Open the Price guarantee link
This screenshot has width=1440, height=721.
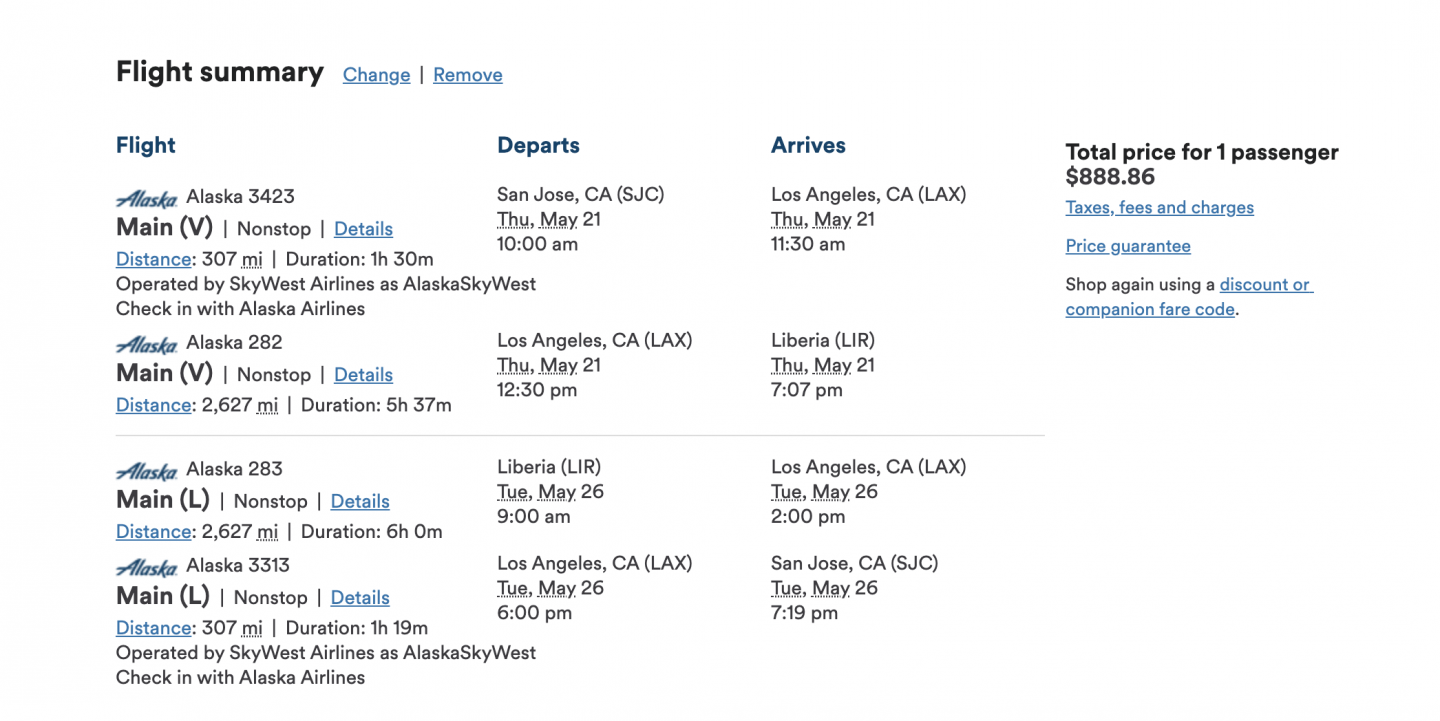coord(1128,246)
